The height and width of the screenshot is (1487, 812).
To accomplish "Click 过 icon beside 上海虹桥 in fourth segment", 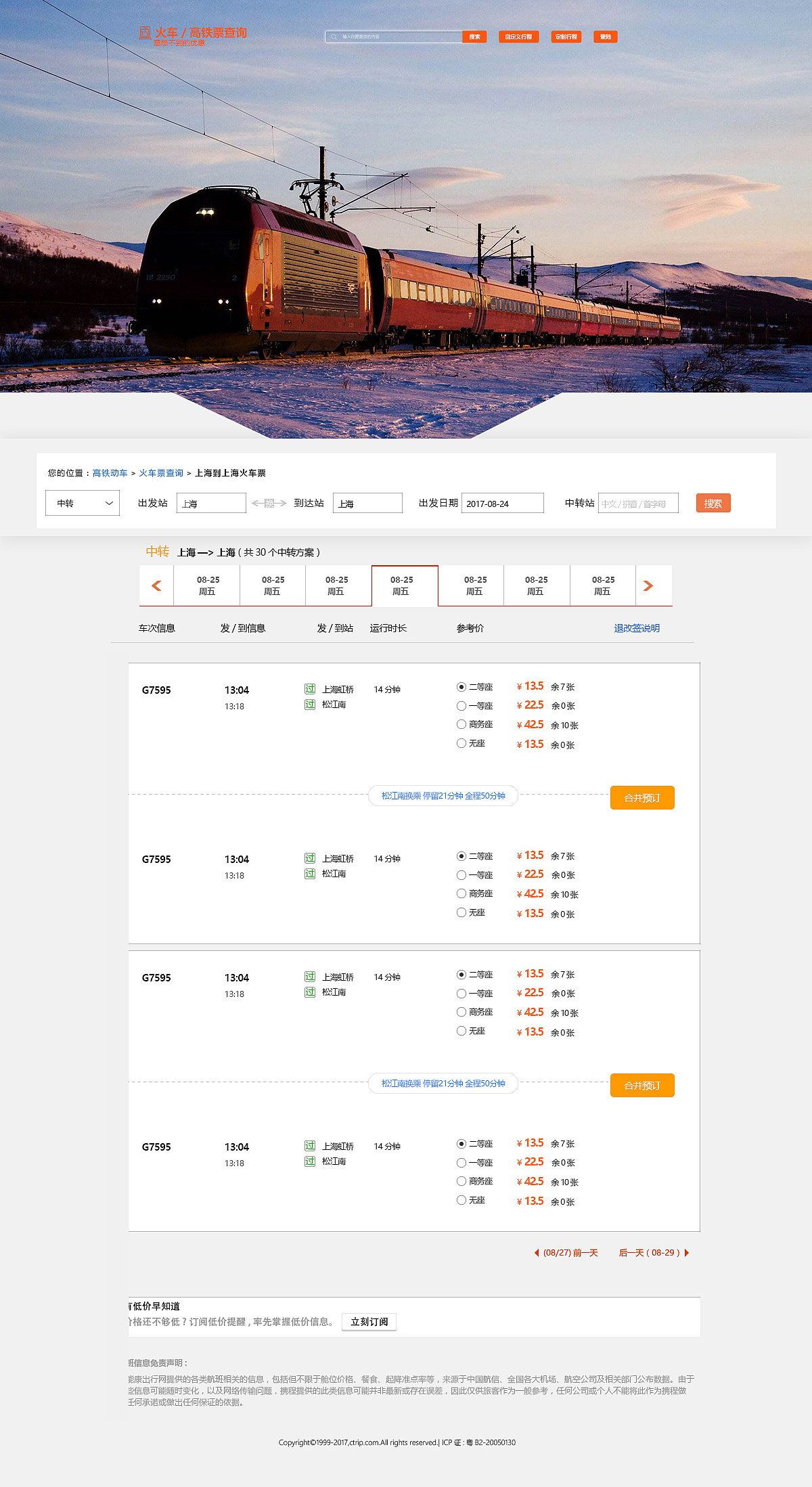I will tap(310, 1146).
